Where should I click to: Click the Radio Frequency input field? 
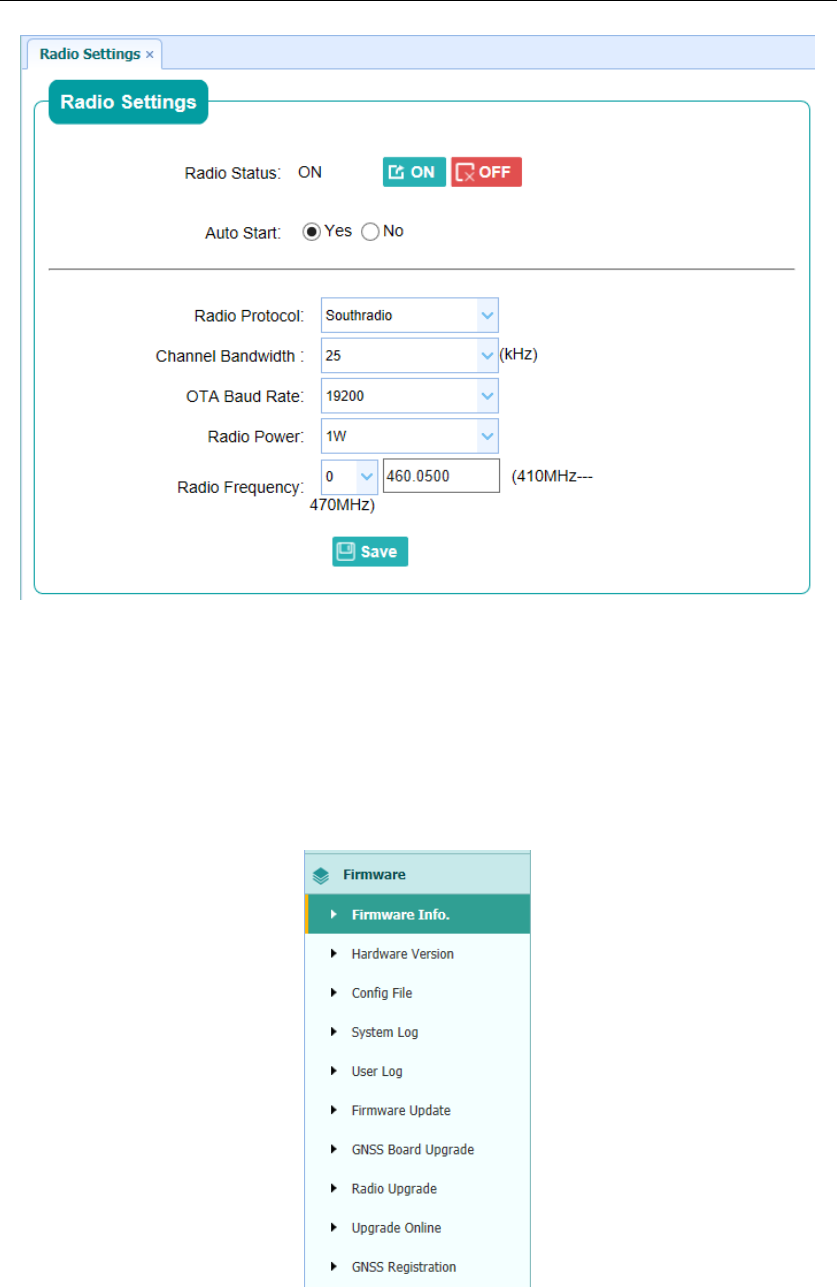tap(441, 476)
